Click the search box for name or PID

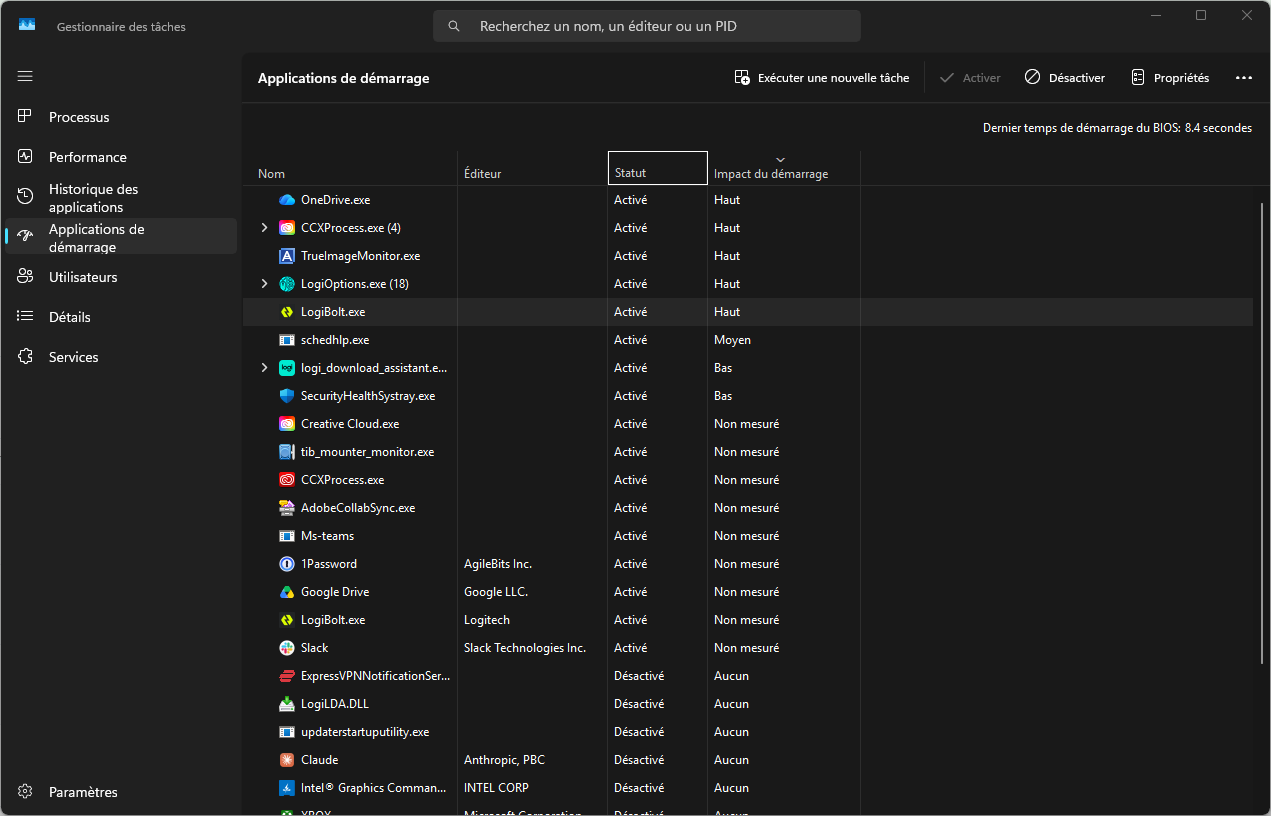coord(647,26)
